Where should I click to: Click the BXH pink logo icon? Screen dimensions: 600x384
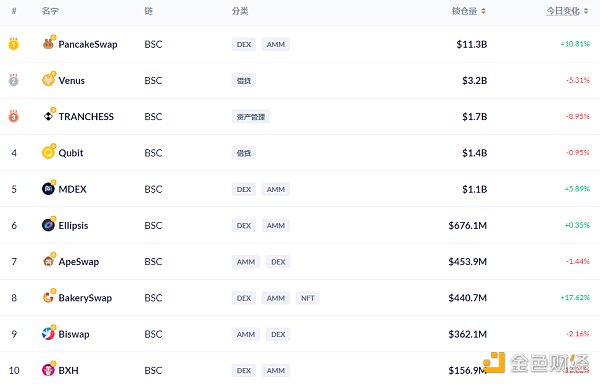[x=48, y=370]
